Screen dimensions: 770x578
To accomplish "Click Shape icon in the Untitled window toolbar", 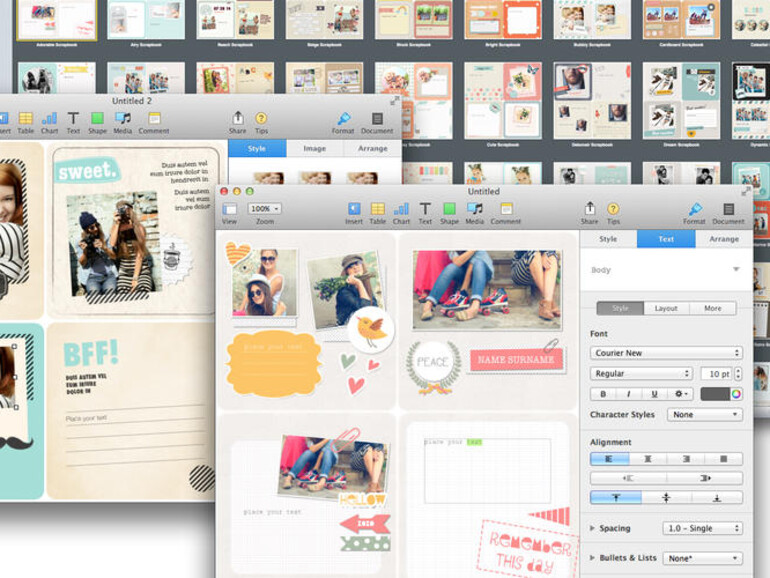I will pos(449,209).
